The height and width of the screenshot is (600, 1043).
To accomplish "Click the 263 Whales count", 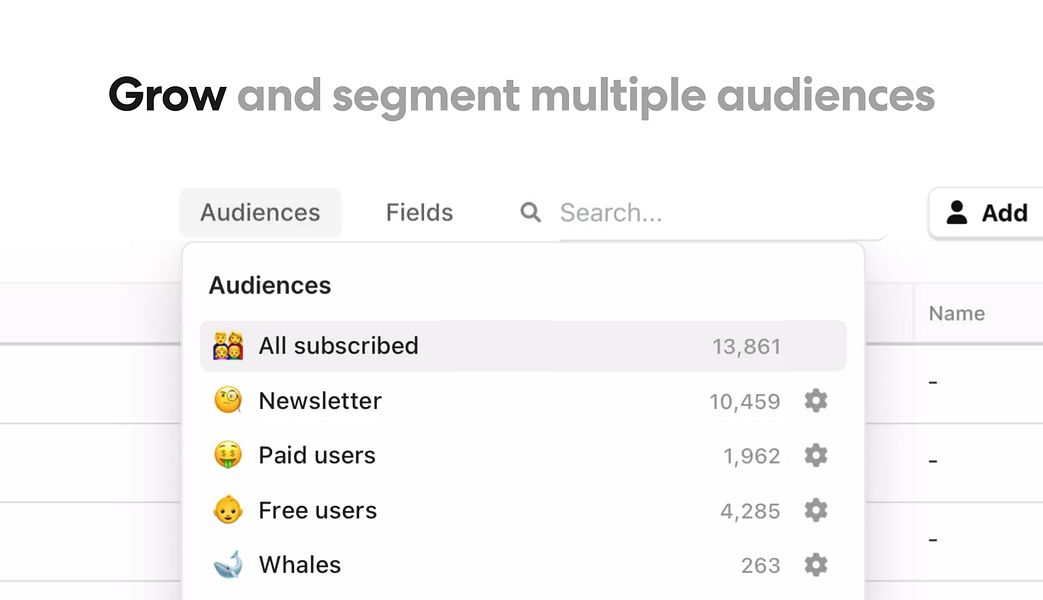I will [x=760, y=565].
